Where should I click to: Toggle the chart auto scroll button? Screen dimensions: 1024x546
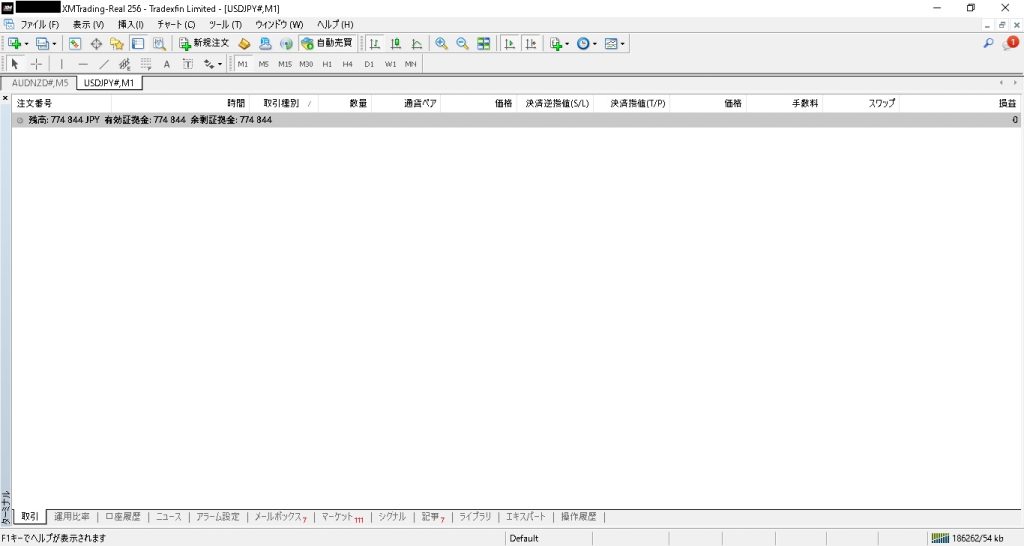pos(509,44)
